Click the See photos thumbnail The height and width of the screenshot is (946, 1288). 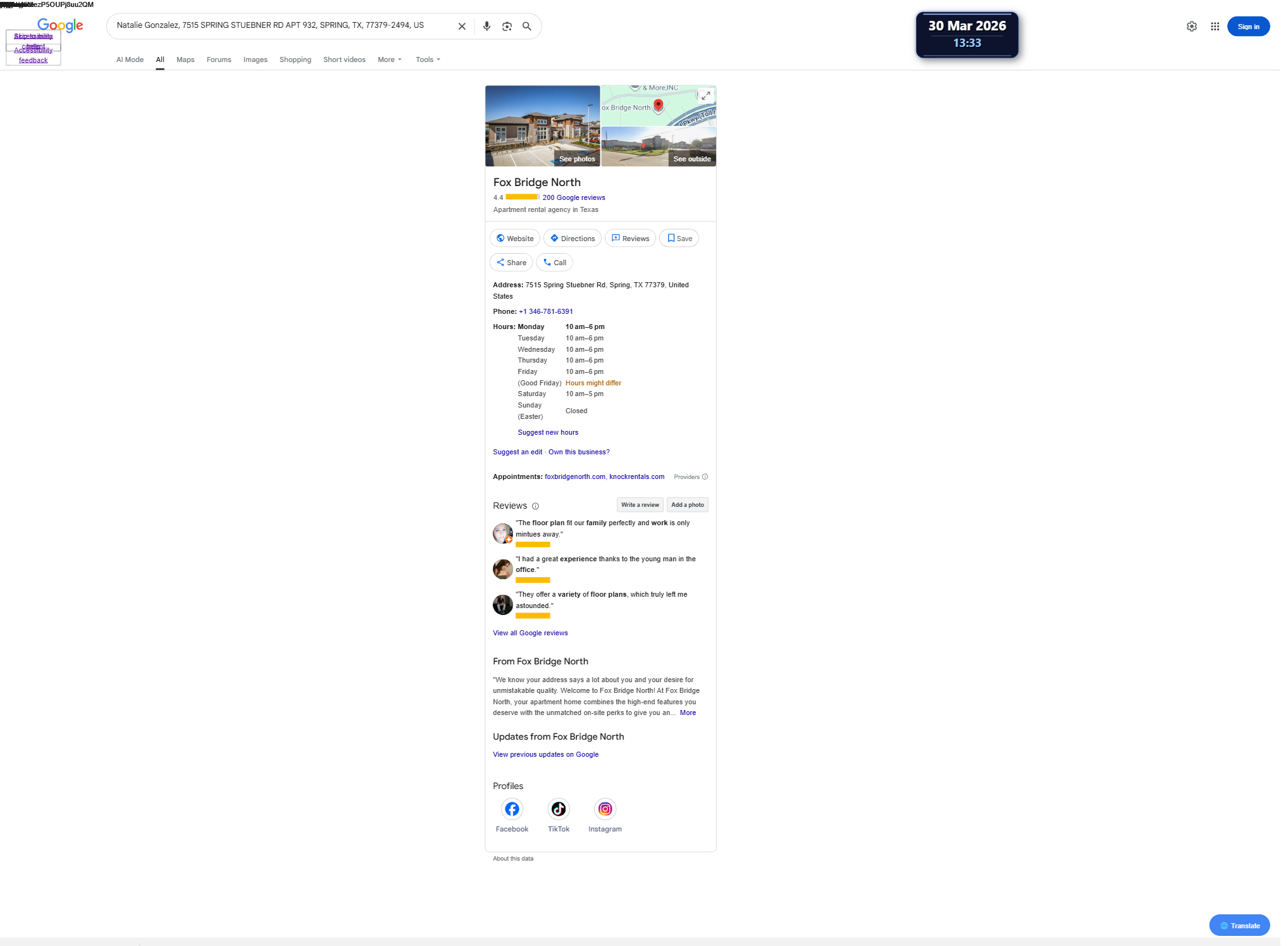(543, 126)
